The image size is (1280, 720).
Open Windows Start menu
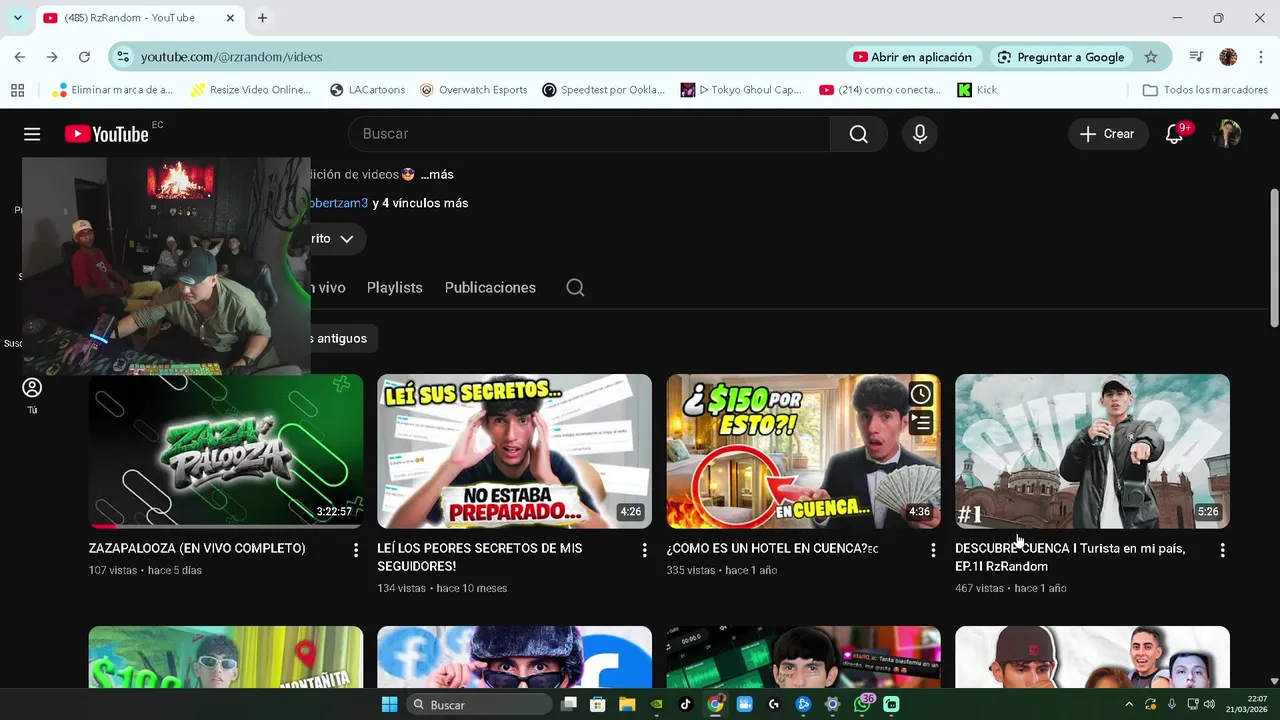click(389, 704)
